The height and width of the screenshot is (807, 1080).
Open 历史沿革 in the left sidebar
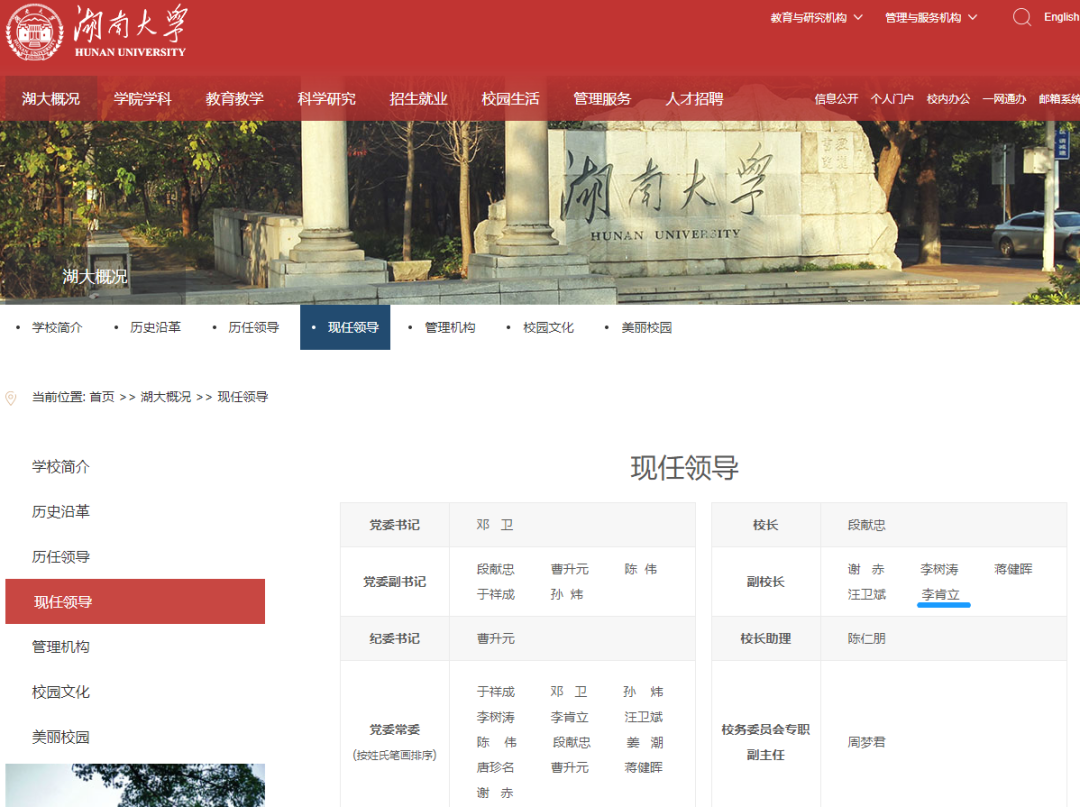click(x=61, y=512)
